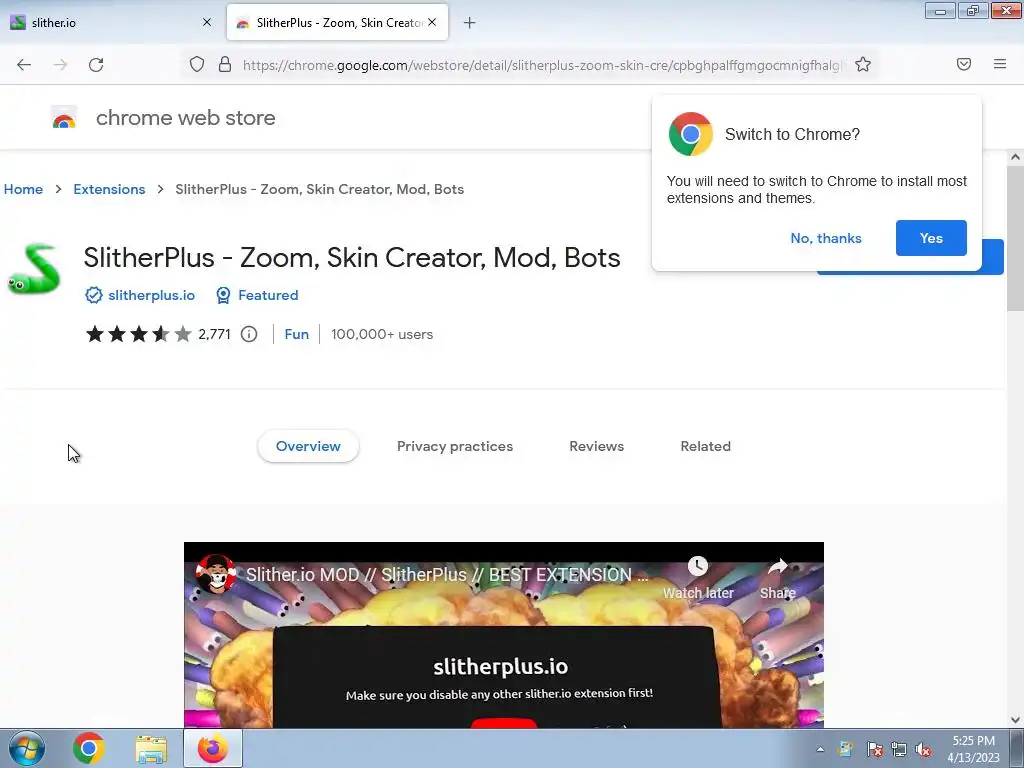This screenshot has width=1024, height=768.
Task: Click the green snake extension icon
Action: pos(34,268)
